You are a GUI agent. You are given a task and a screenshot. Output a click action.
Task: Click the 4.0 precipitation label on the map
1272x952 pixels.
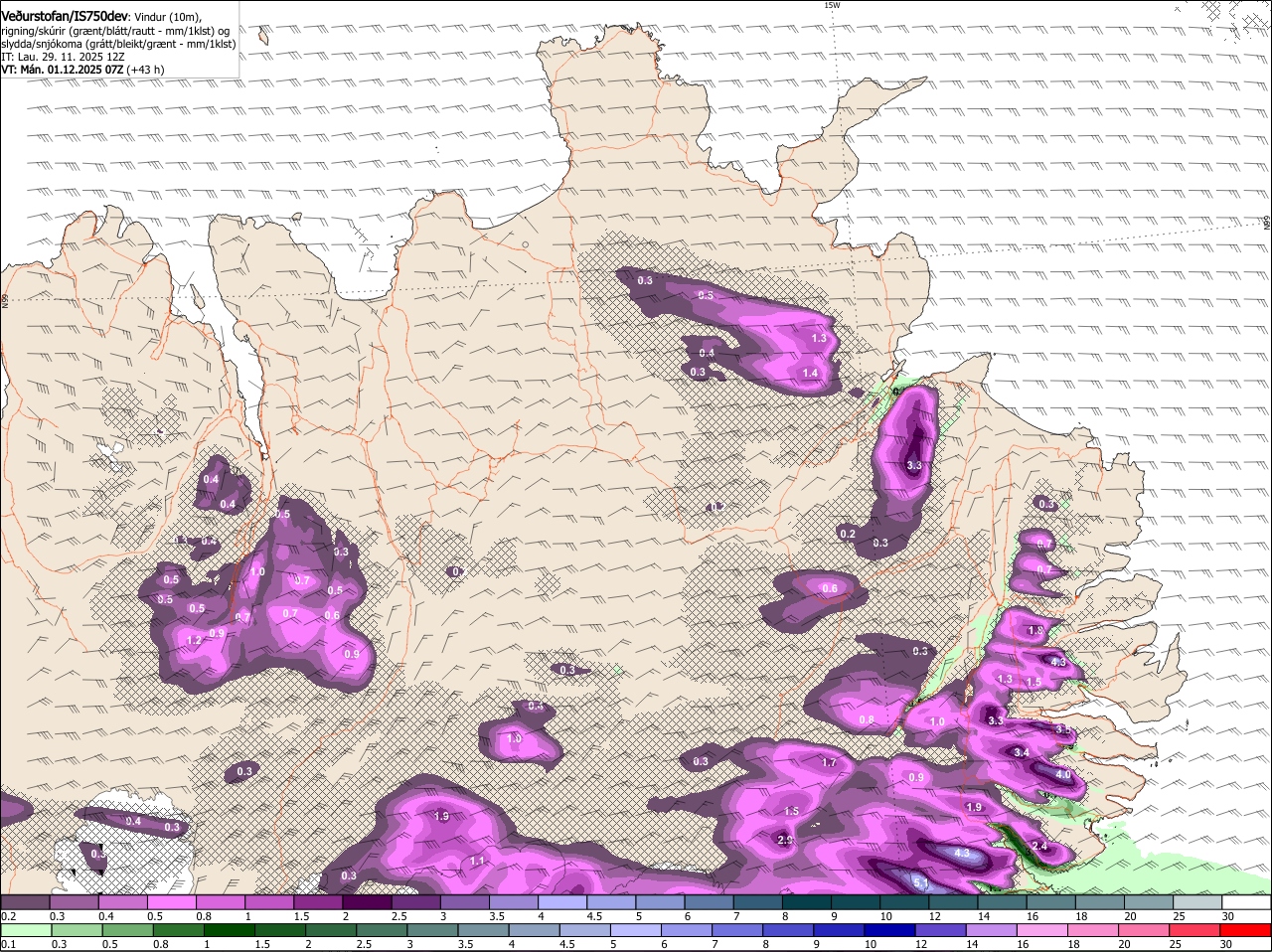pyautogui.click(x=1063, y=774)
